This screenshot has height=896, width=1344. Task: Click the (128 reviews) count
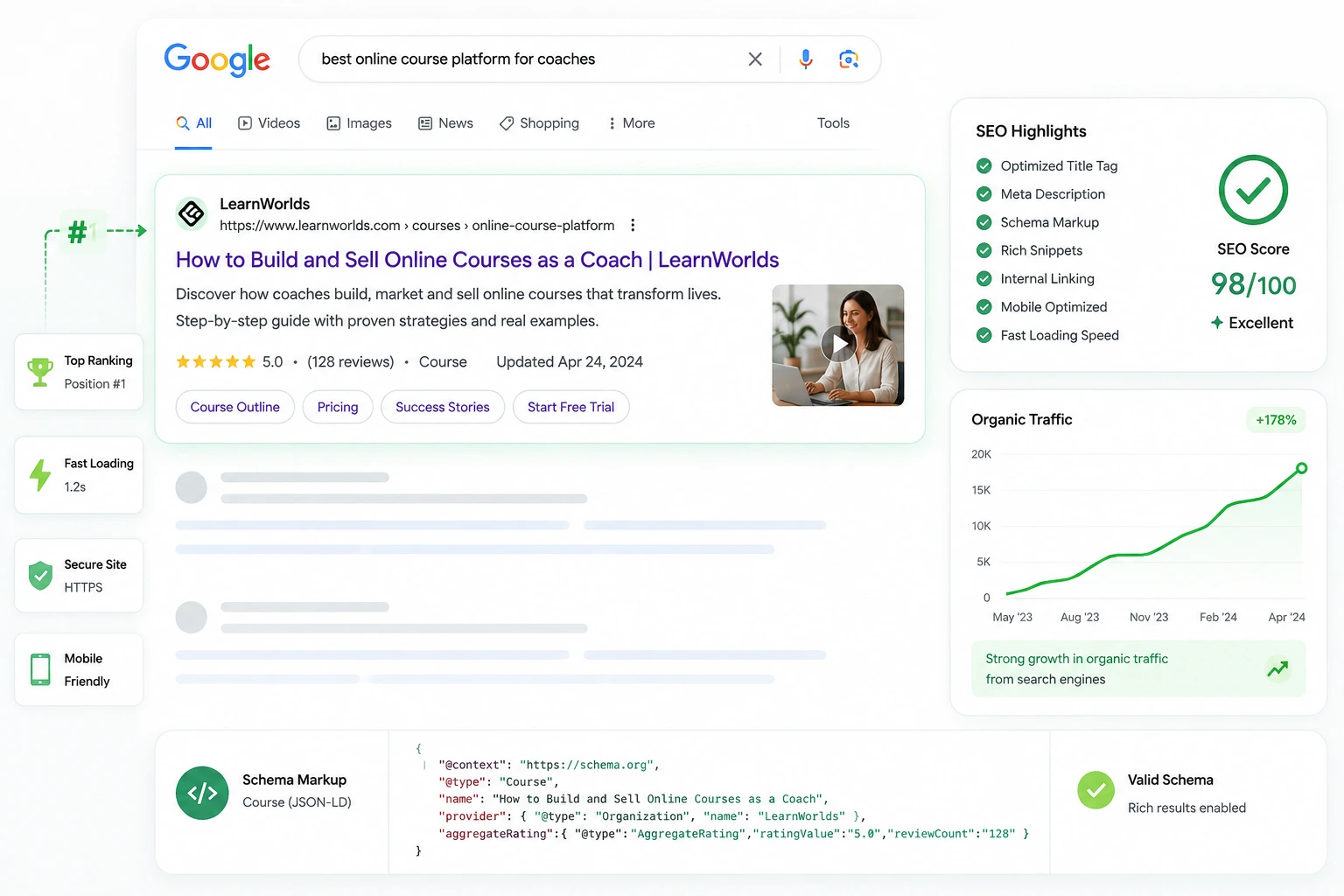(x=351, y=361)
